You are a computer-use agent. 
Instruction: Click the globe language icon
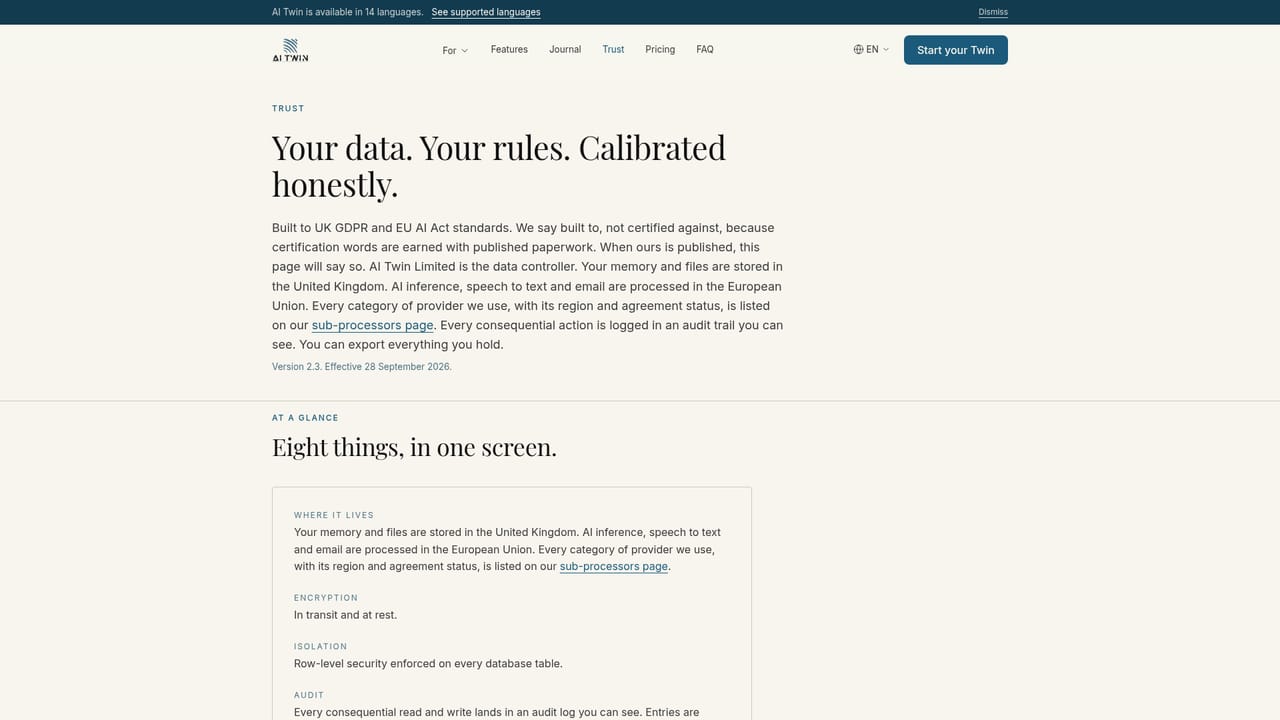[858, 49]
